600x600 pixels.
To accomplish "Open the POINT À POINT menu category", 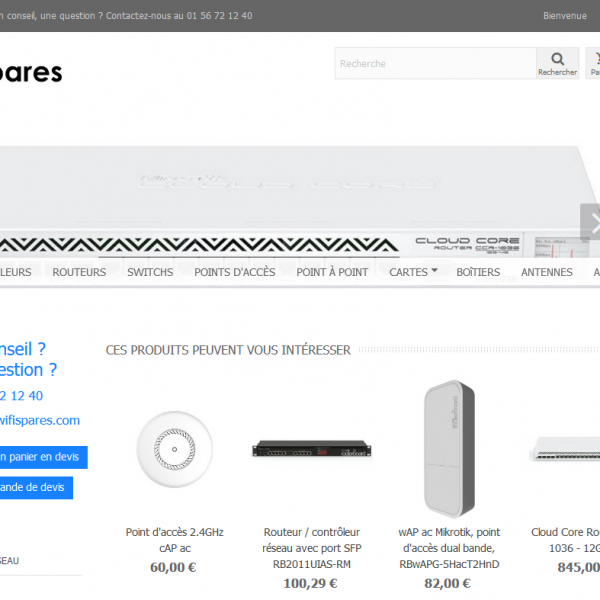I will tap(332, 272).
